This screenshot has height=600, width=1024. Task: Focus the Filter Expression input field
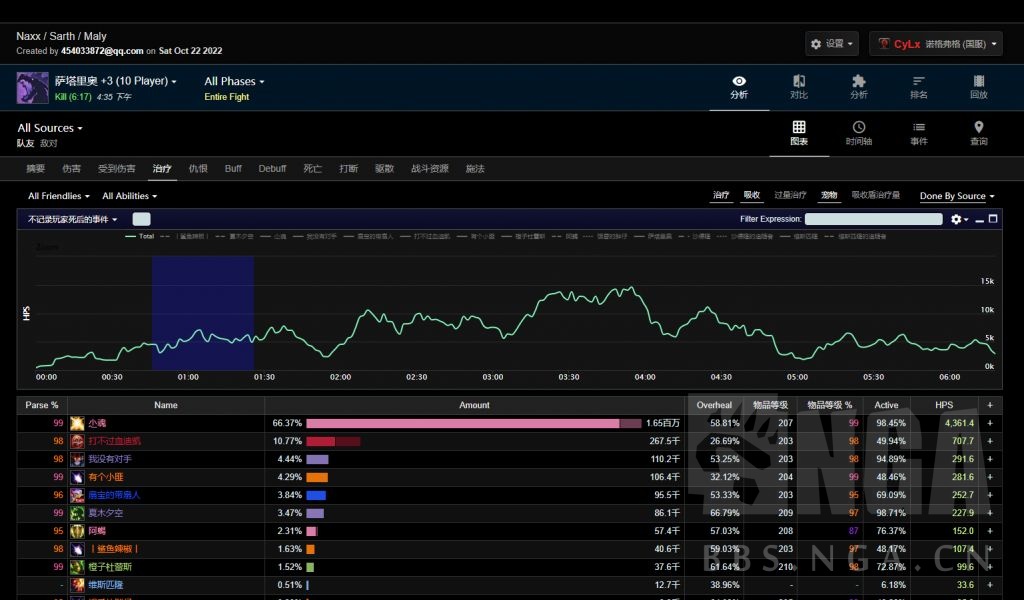tap(874, 219)
